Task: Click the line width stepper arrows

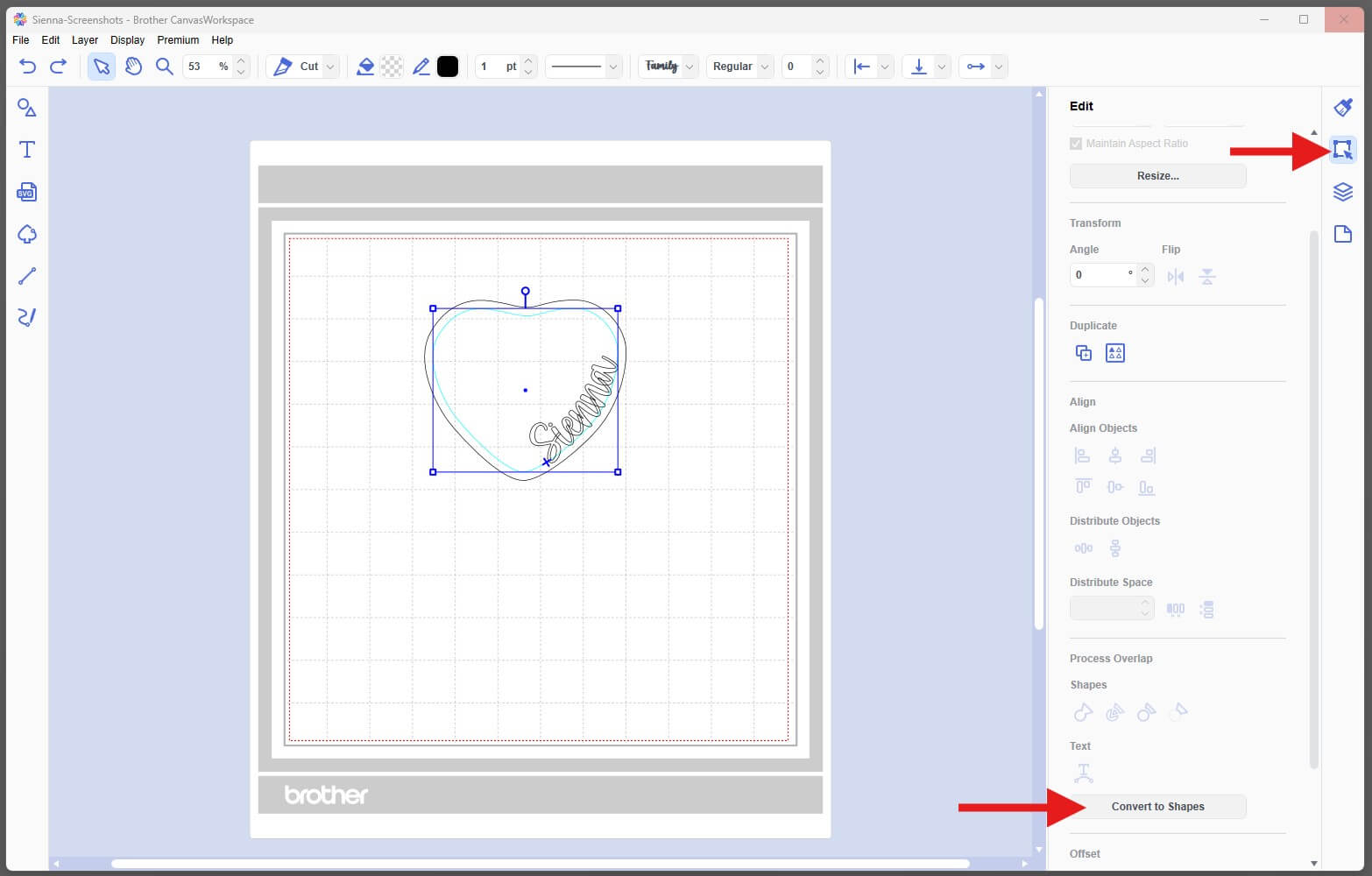Action: pos(528,67)
